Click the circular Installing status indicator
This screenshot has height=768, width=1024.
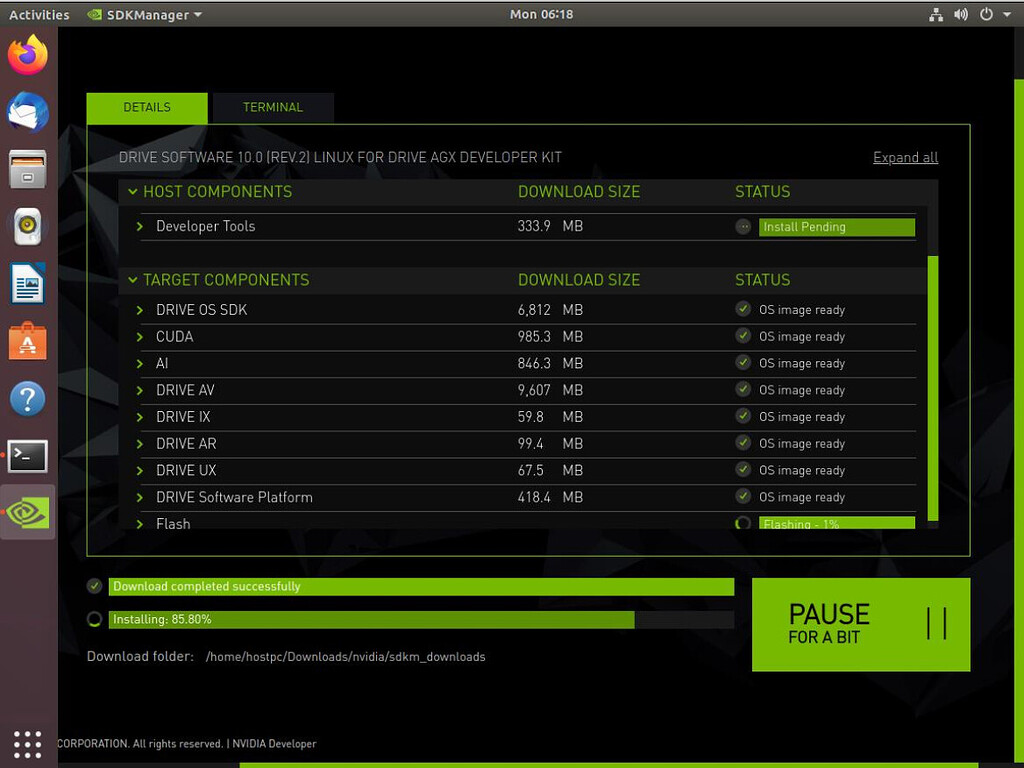tap(94, 619)
